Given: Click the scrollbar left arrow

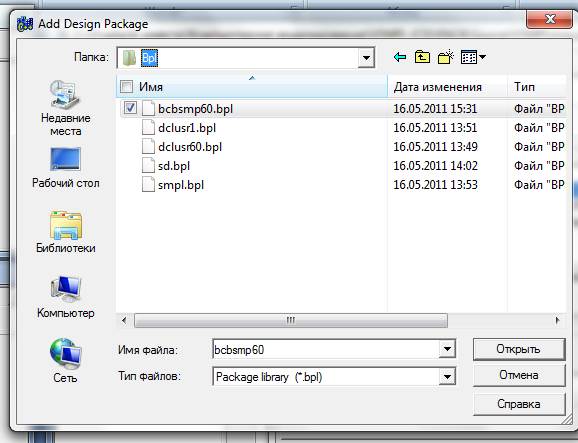Looking at the screenshot, I should click(x=124, y=320).
